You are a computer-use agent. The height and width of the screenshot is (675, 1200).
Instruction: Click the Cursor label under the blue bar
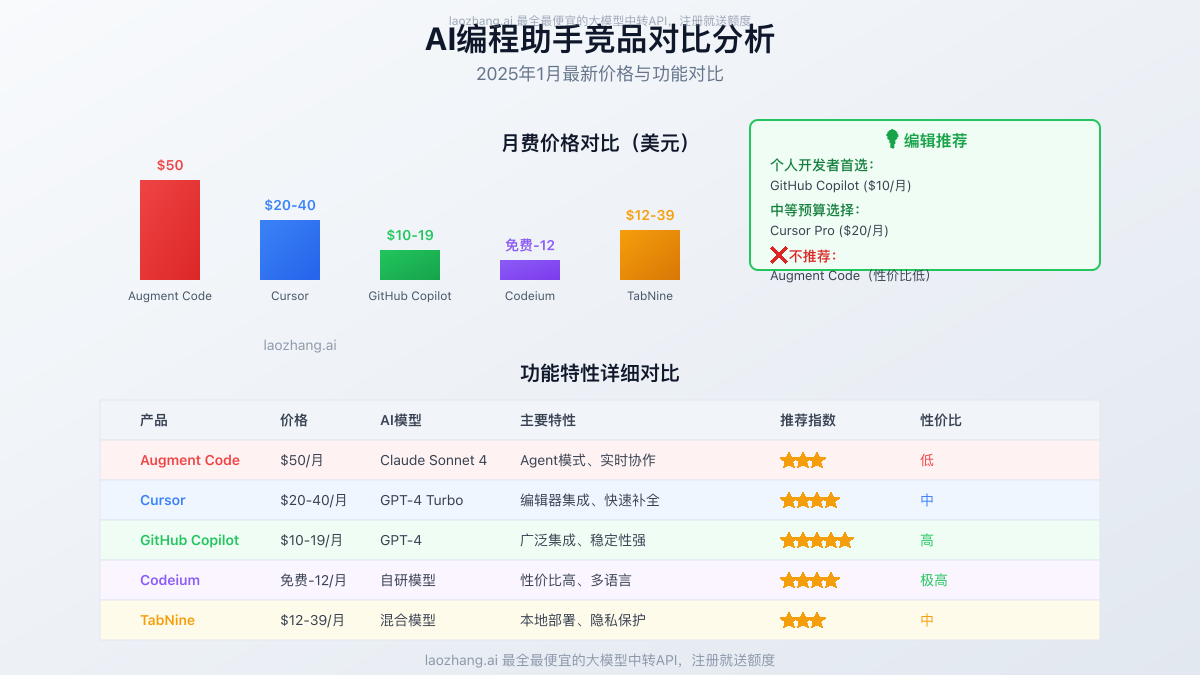tap(290, 296)
